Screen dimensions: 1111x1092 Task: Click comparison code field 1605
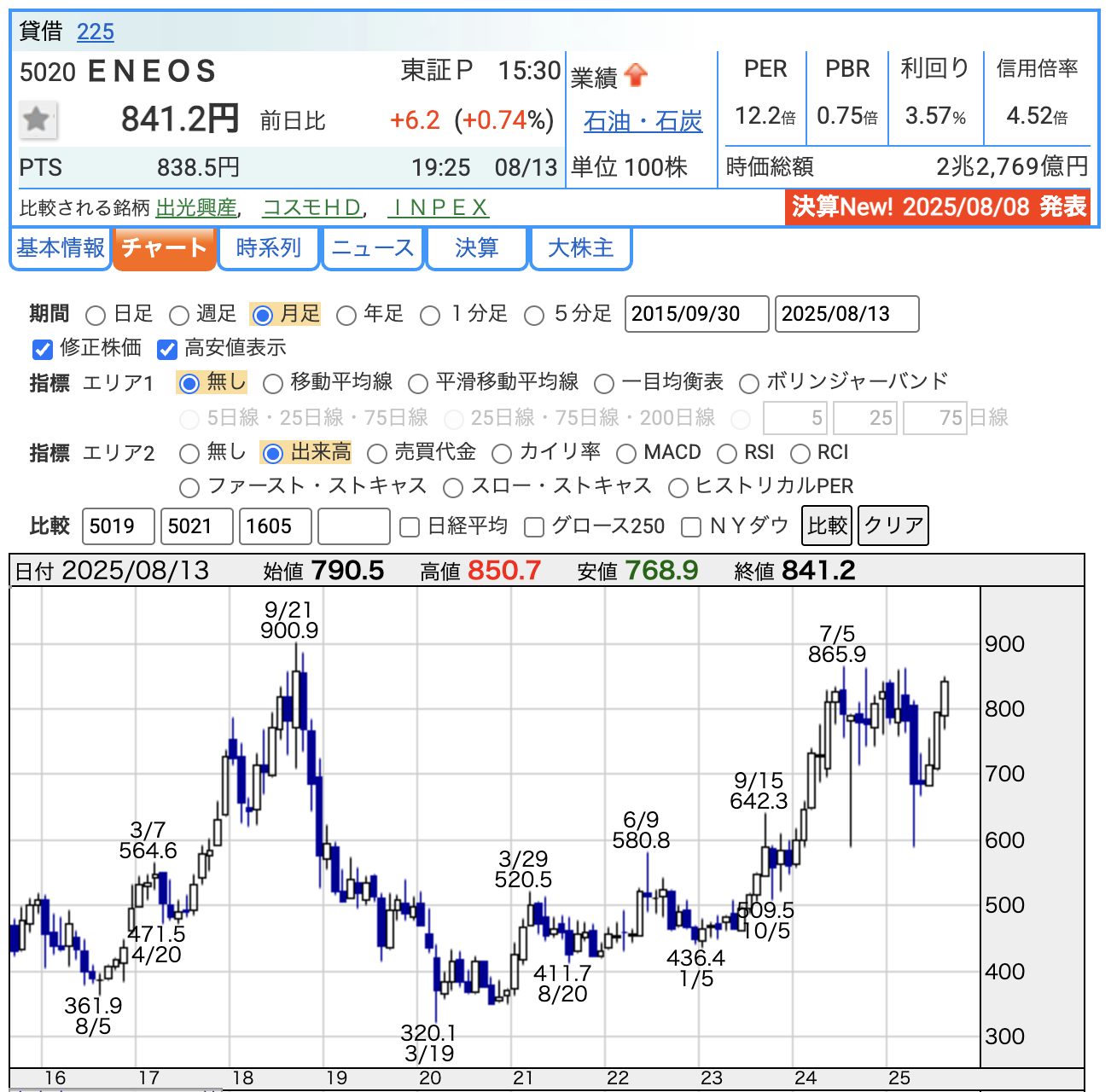tap(276, 526)
